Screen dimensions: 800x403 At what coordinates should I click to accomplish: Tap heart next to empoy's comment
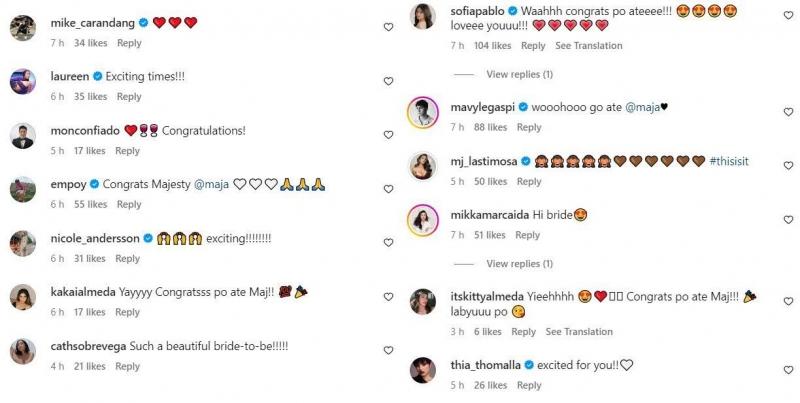388,190
